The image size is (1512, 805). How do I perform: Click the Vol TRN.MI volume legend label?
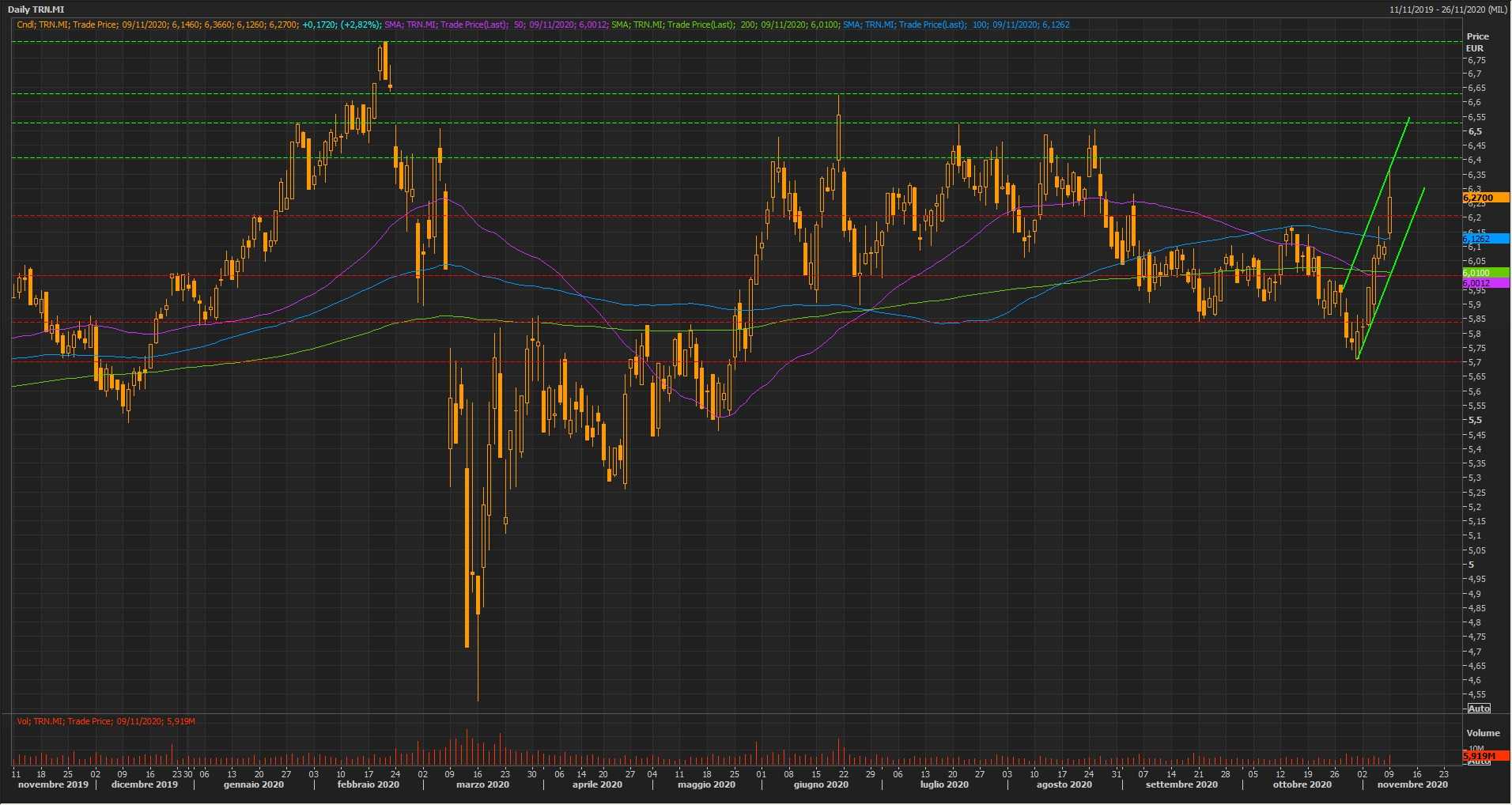pyautogui.click(x=106, y=721)
